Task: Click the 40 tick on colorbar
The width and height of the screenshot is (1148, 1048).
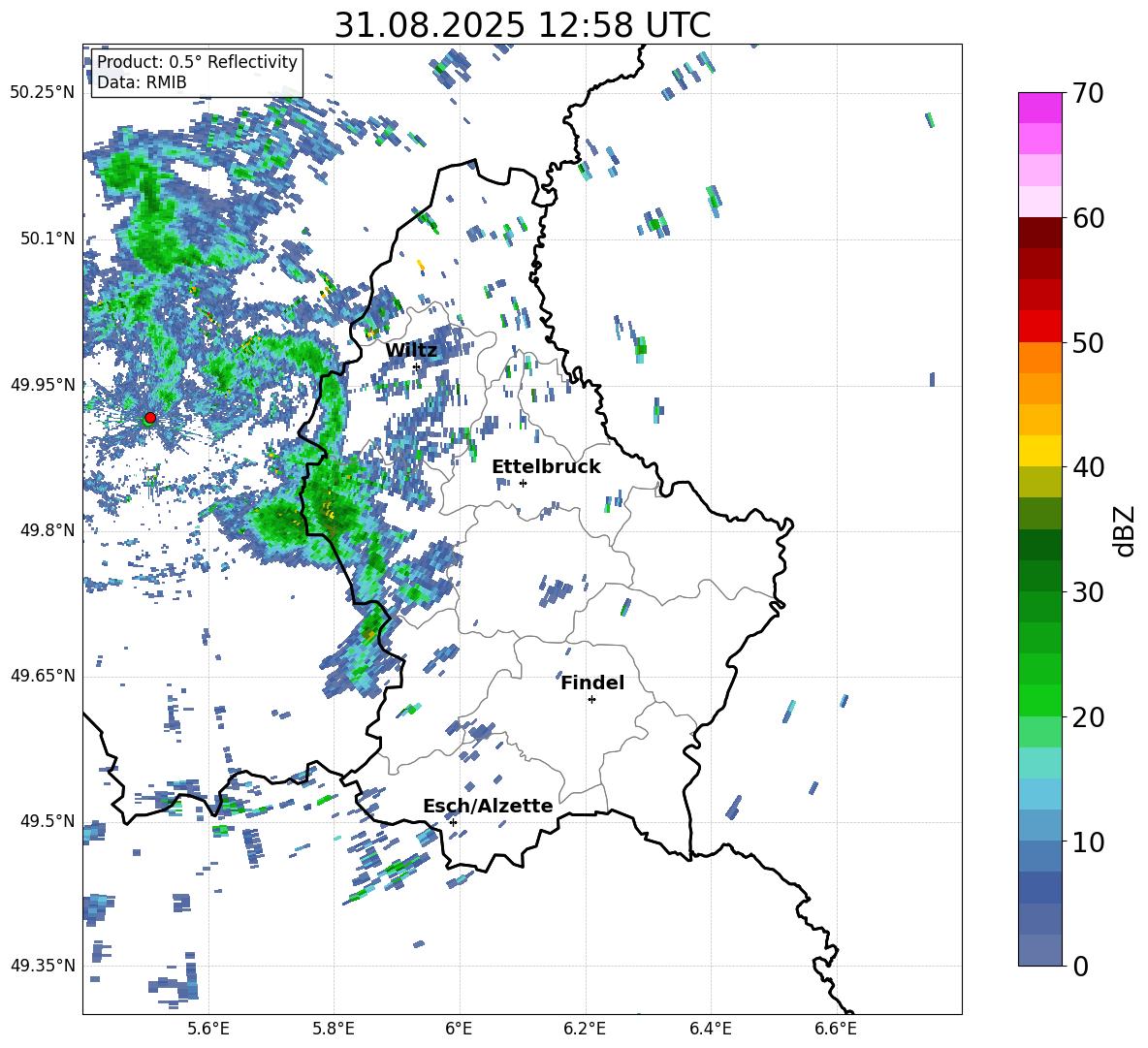Action: click(x=1088, y=467)
